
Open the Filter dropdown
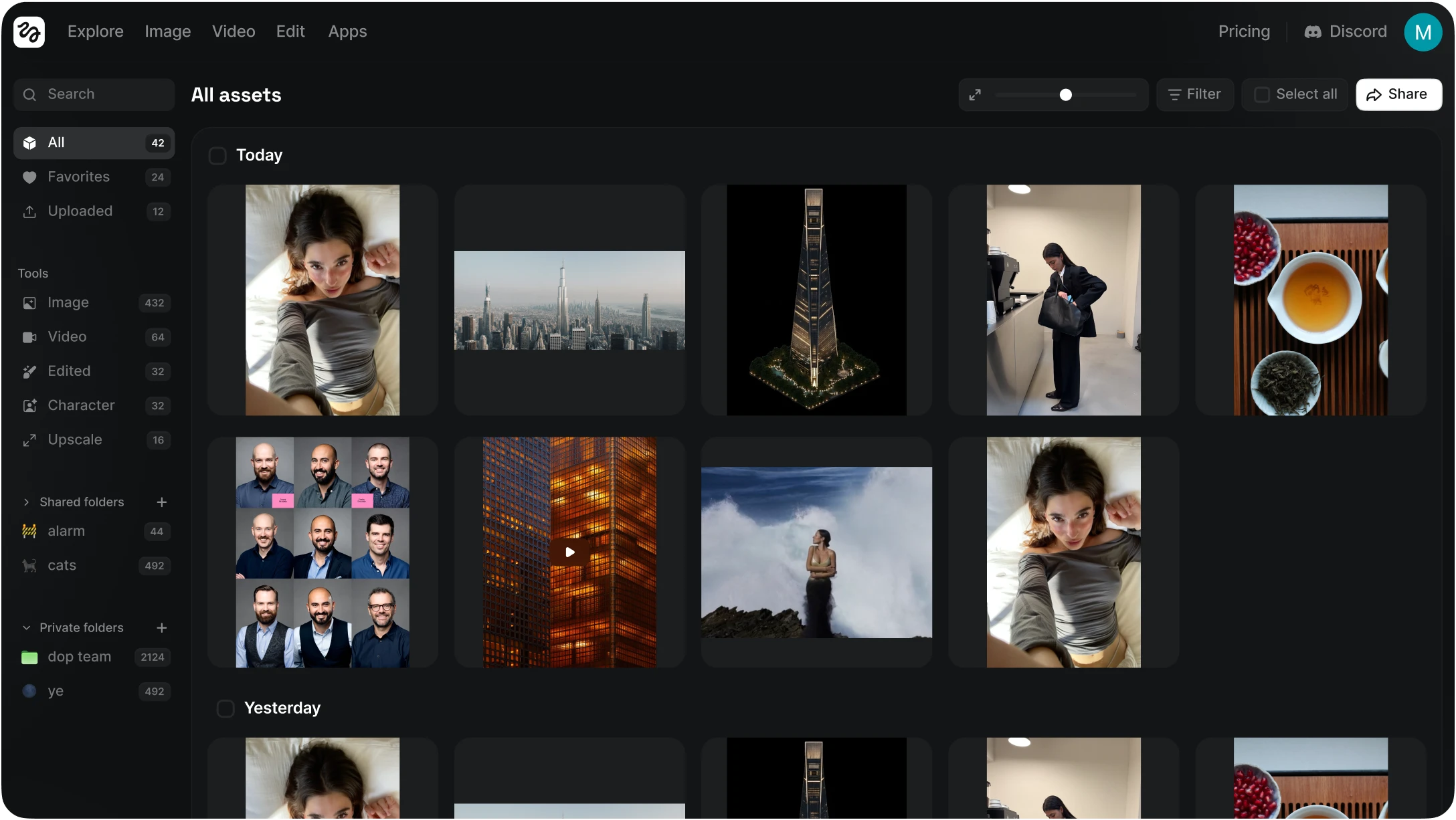click(x=1195, y=94)
